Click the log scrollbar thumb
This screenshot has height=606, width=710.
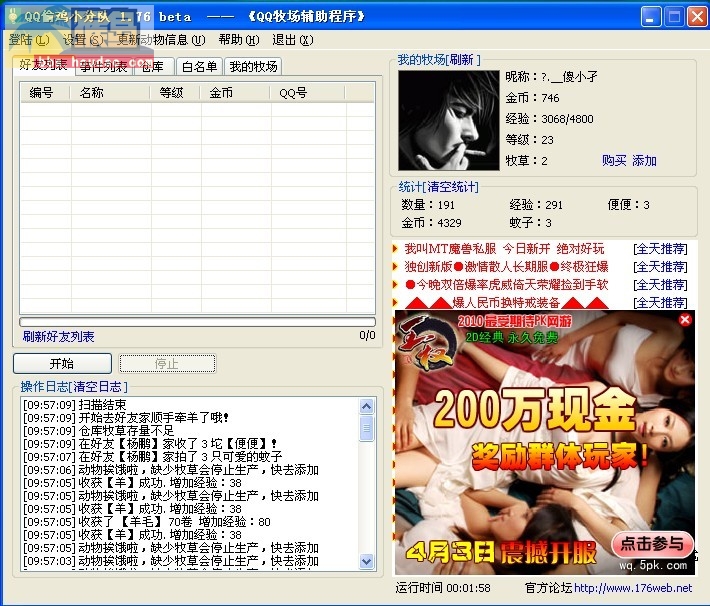point(367,428)
